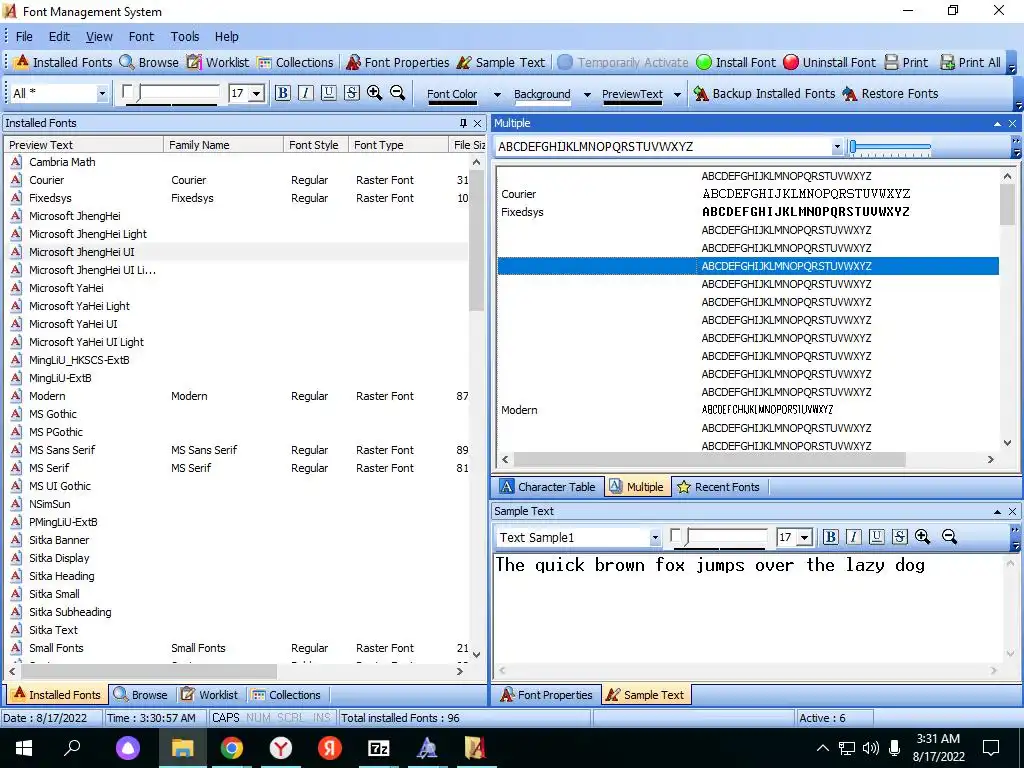
Task: Open the Font menu
Action: point(141,37)
